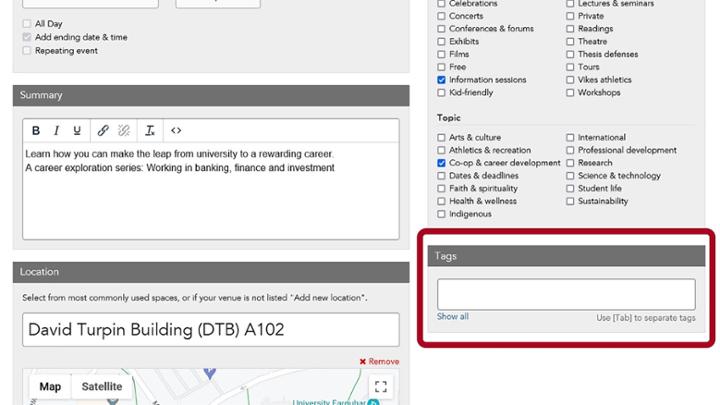Image resolution: width=720 pixels, height=405 pixels.
Task: Toggle bold formatting in Summary editor
Action: coord(36,130)
